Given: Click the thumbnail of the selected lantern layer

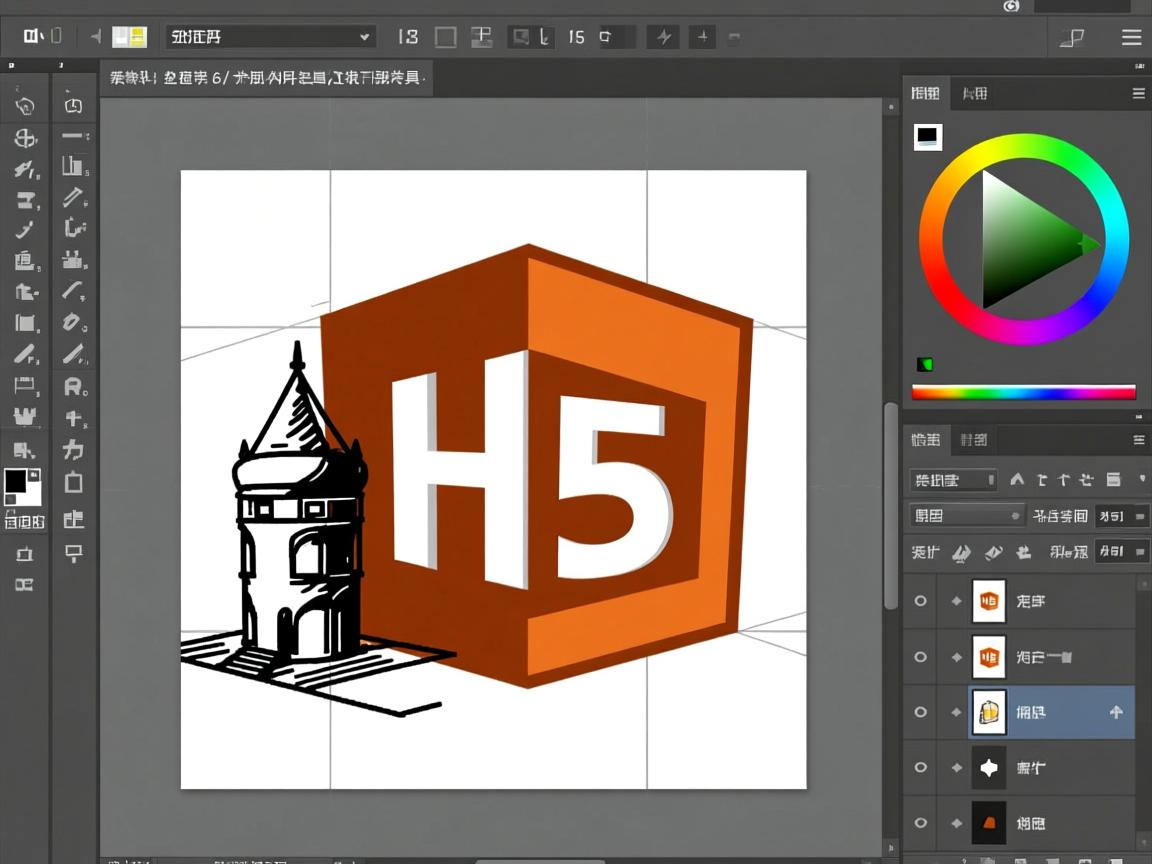Looking at the screenshot, I should 990,712.
